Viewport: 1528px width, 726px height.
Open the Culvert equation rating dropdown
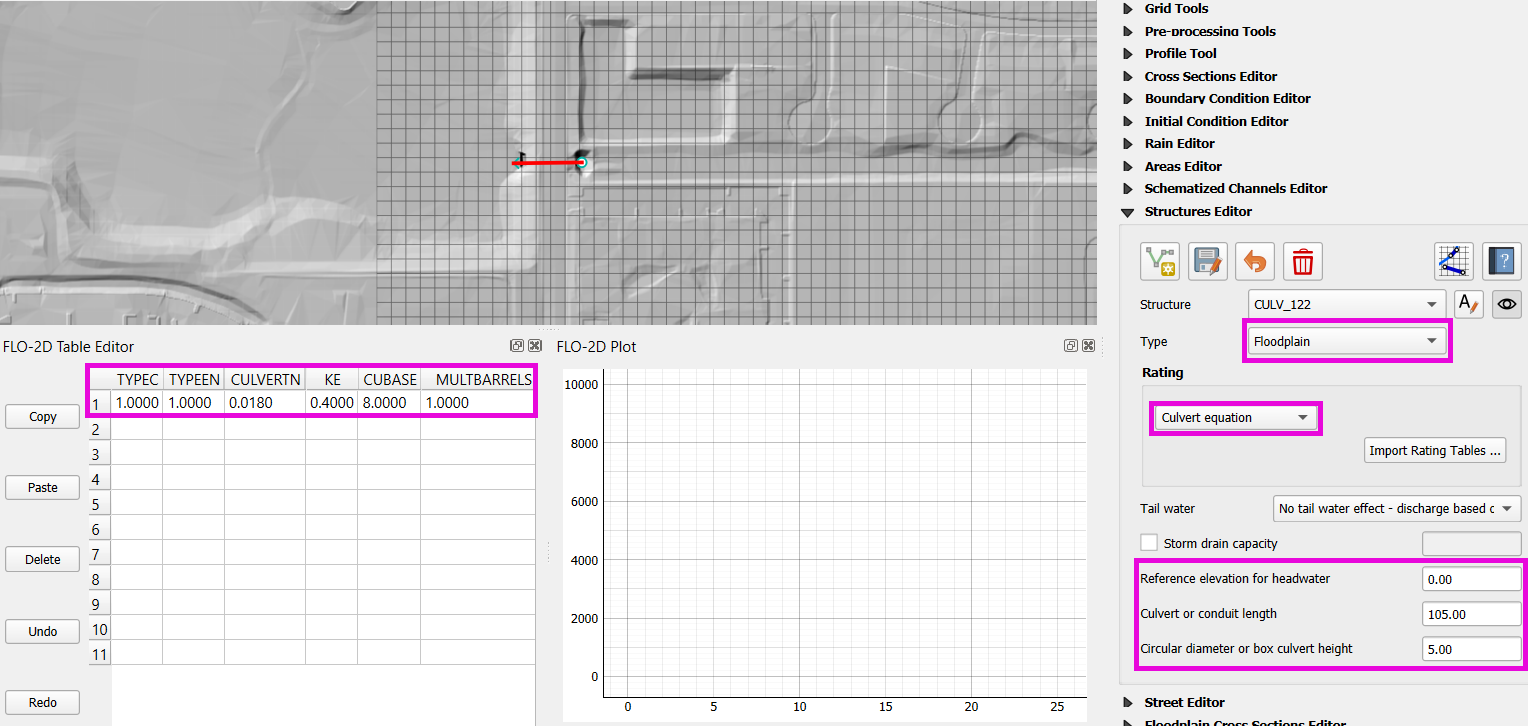click(1235, 418)
